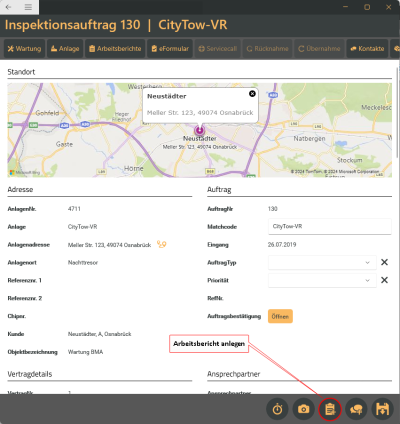Open the Arbeitsberichte tab
This screenshot has width=400, height=424.
pos(115,49)
